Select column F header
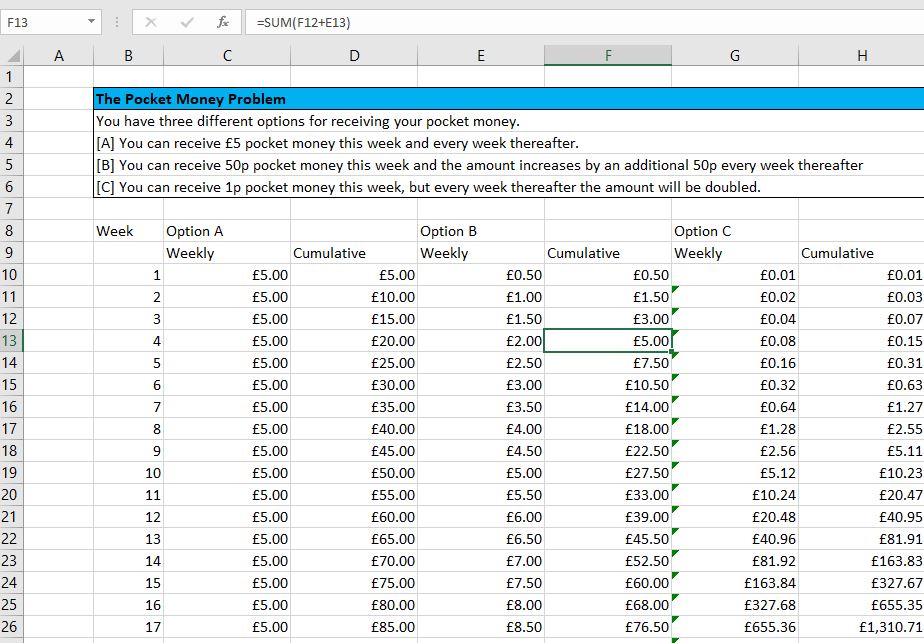Screen dimensions: 924x643 tap(608, 57)
